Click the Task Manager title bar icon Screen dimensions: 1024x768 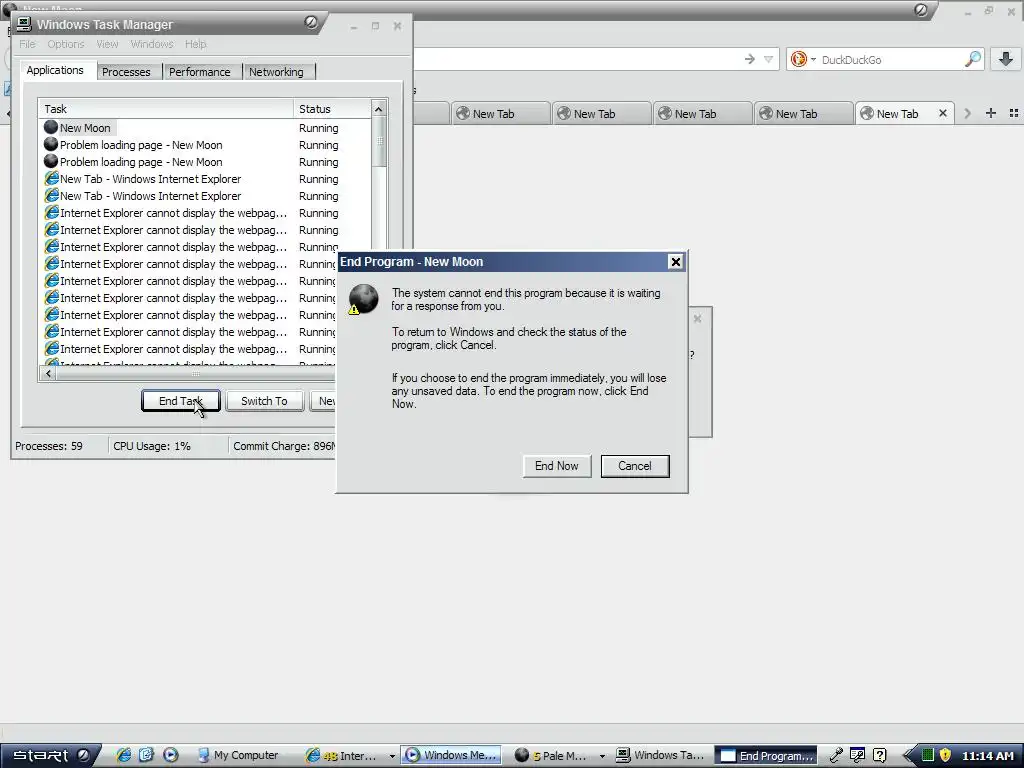(x=24, y=24)
